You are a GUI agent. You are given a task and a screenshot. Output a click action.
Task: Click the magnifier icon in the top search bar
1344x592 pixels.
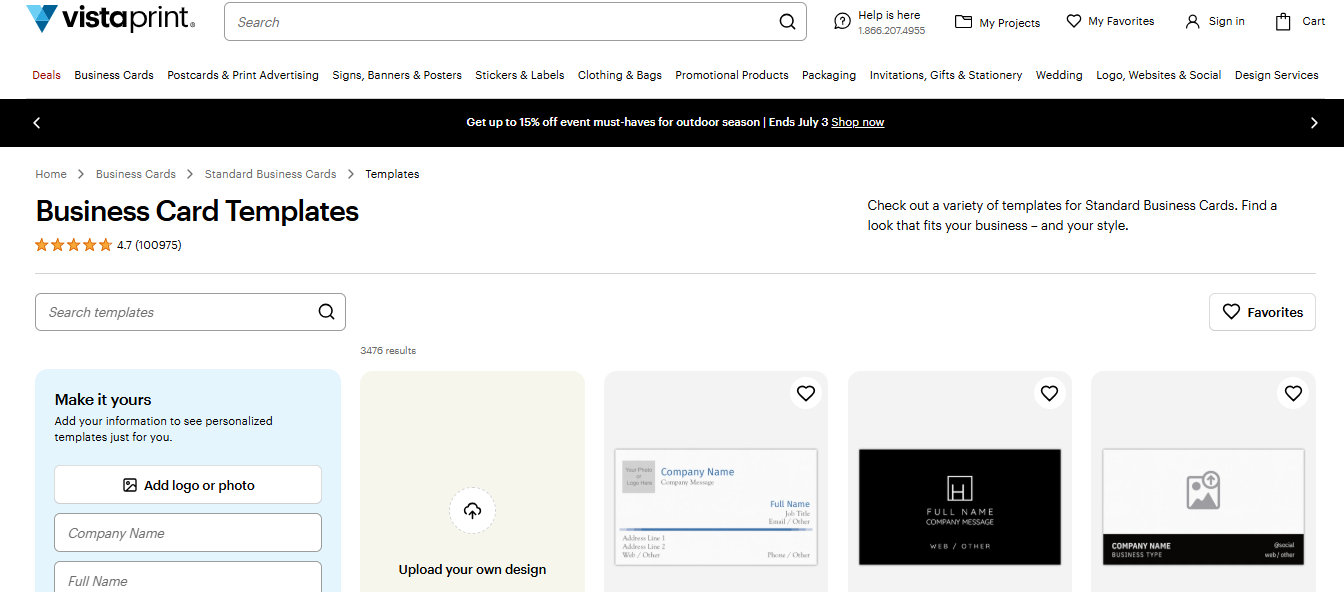787,22
